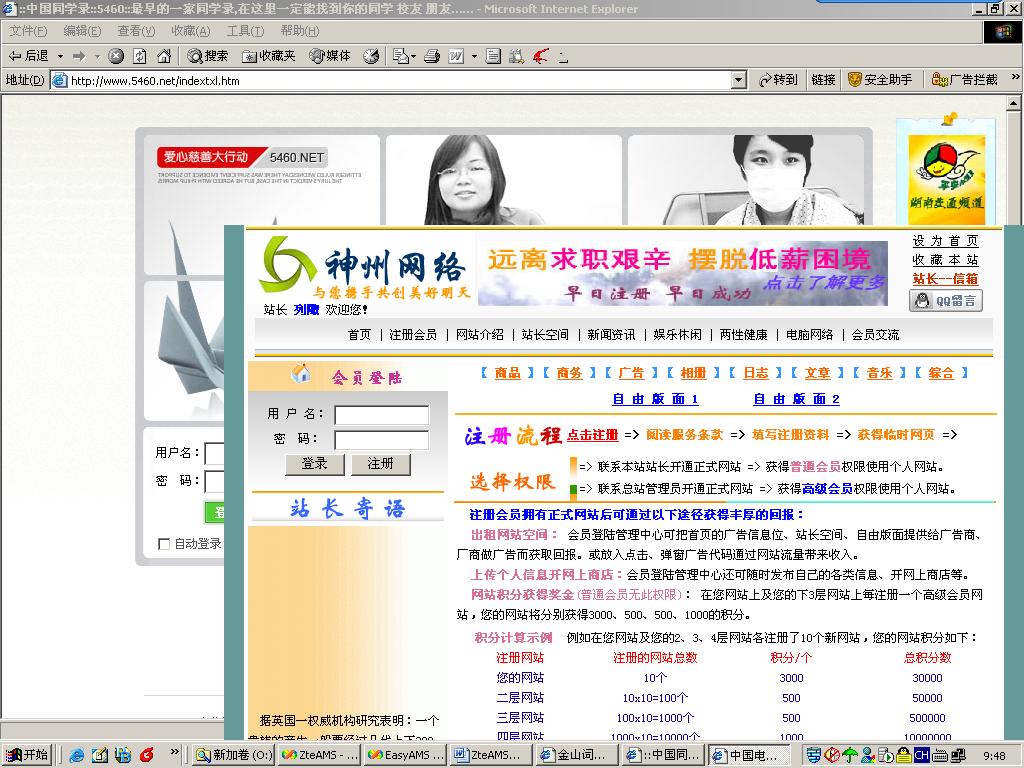Click the 登录 button in 会员登陆
Viewport: 1024px width, 768px height.
coord(314,464)
